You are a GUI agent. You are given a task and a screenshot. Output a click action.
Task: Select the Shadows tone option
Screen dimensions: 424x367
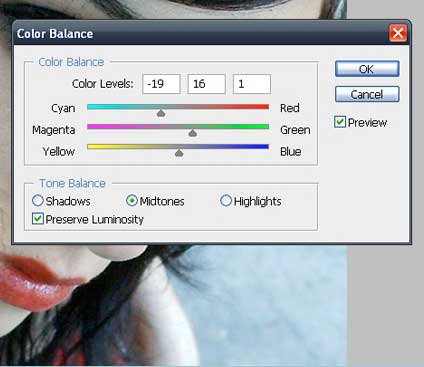pyautogui.click(x=38, y=201)
